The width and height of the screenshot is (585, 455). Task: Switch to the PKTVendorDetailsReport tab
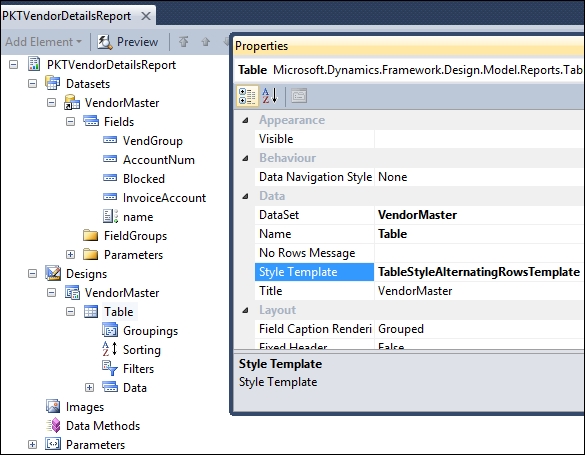(67, 16)
